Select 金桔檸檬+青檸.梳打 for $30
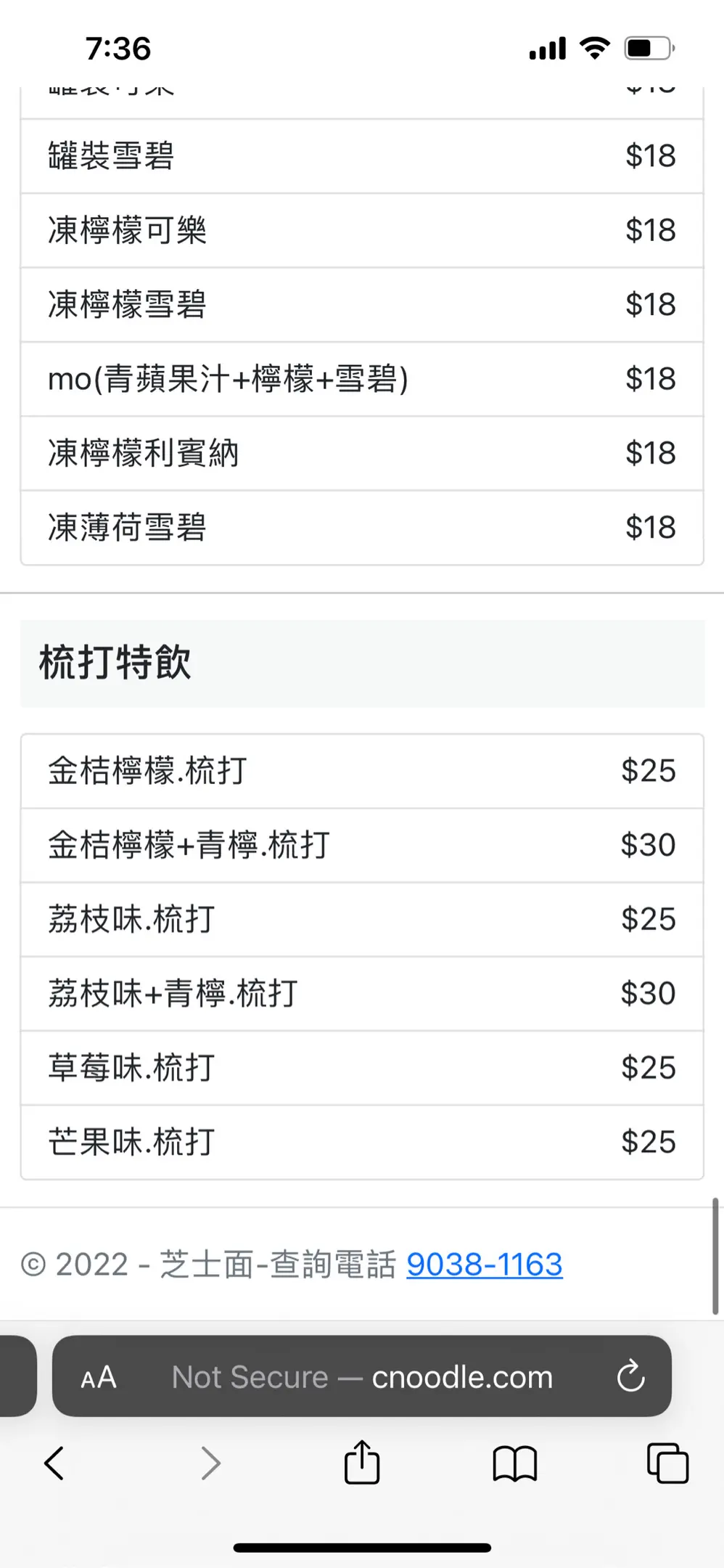Image resolution: width=724 pixels, height=1568 pixels. (362, 845)
